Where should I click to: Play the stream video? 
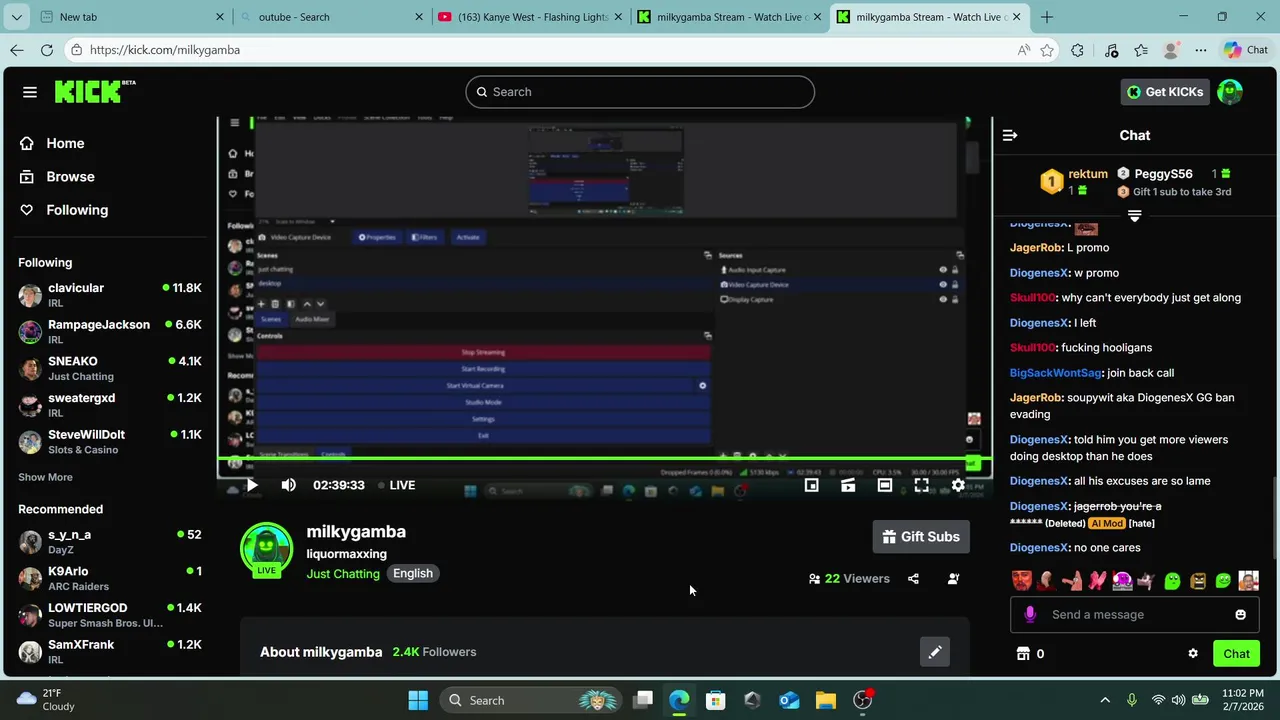click(252, 485)
